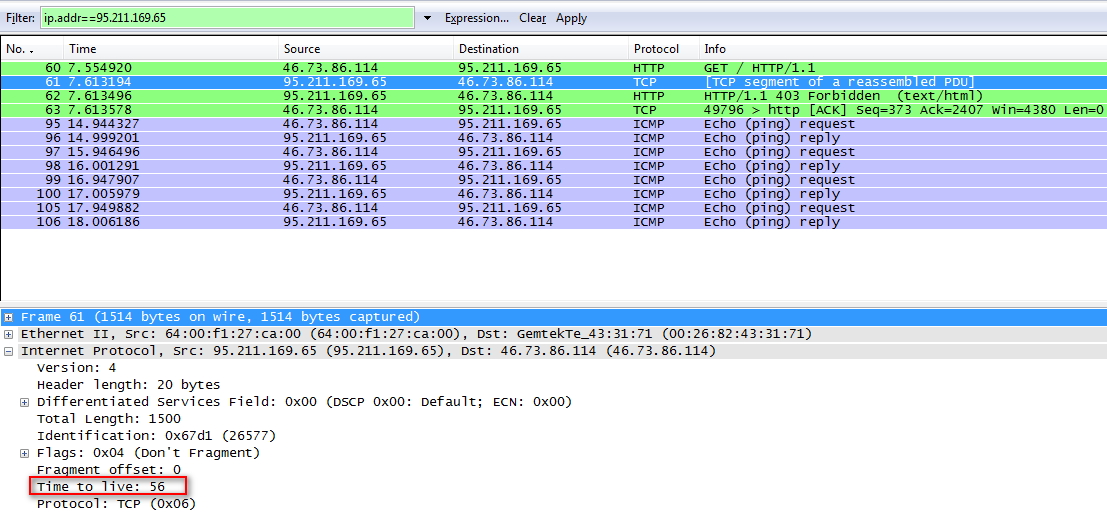Click the Clear filter button
Viewport: 1107px width, 515px height.
(532, 18)
